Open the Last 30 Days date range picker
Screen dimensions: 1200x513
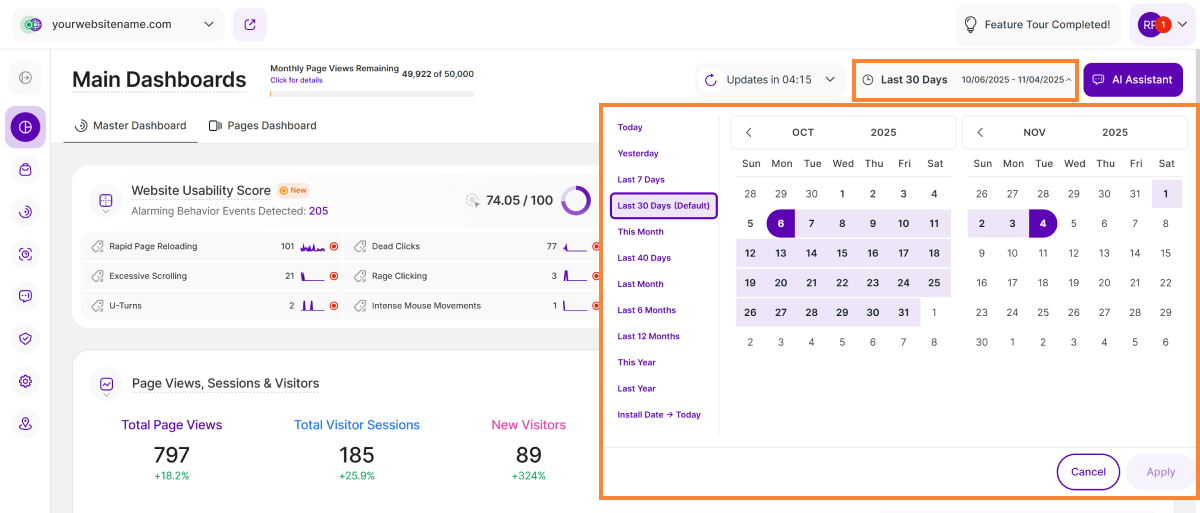tap(965, 80)
